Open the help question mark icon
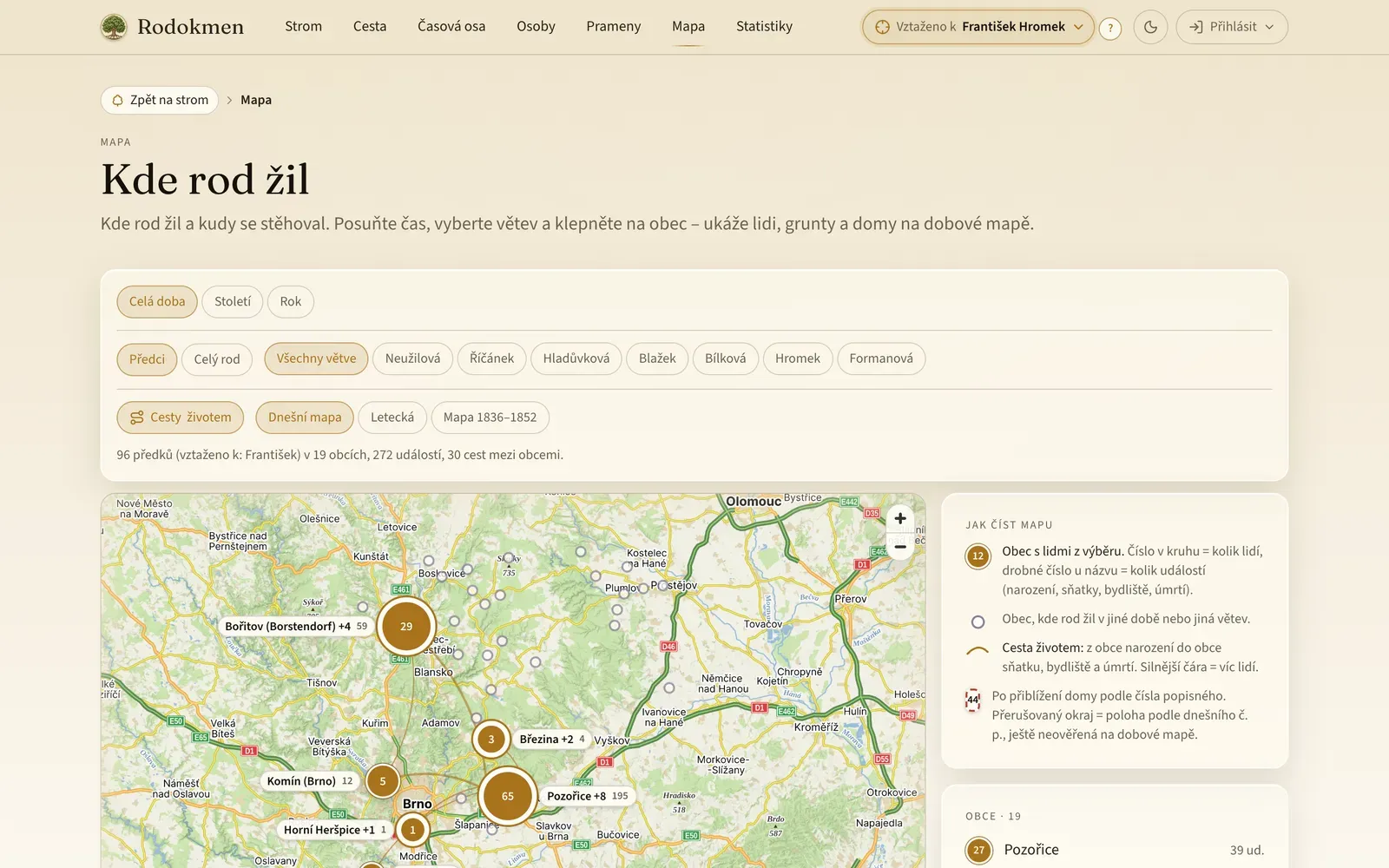This screenshot has height=868, width=1389. [x=1109, y=28]
